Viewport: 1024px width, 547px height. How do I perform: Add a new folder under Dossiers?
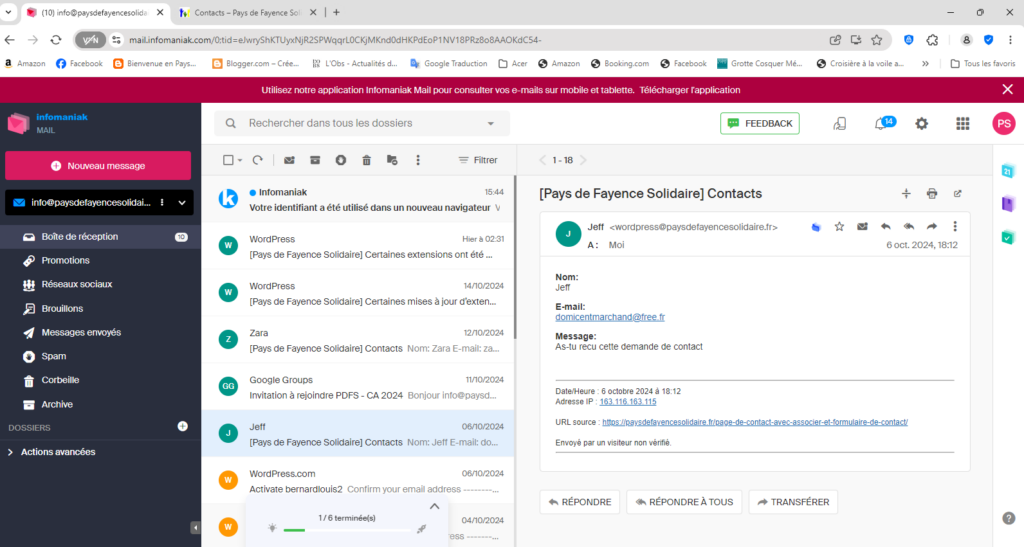(x=182, y=427)
